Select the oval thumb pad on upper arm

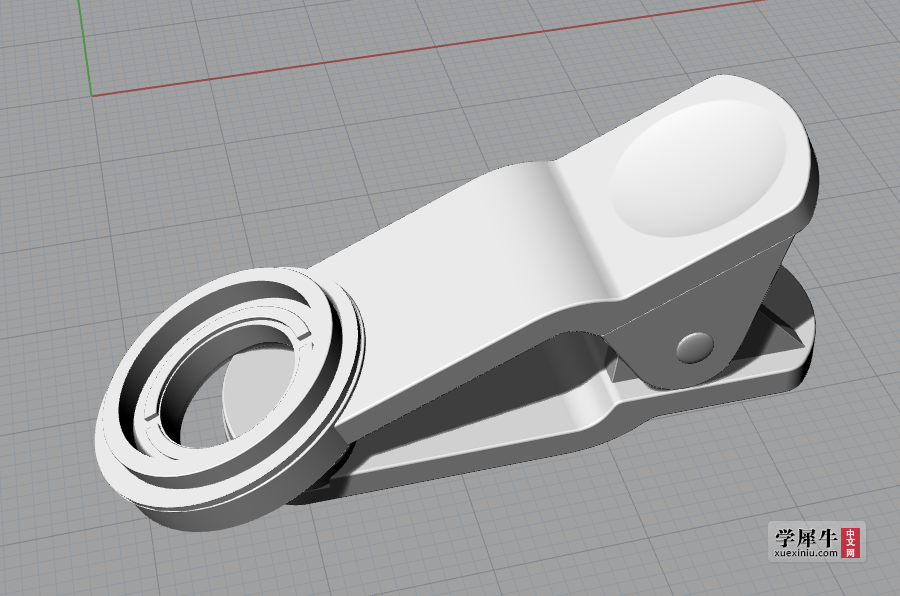(699, 167)
